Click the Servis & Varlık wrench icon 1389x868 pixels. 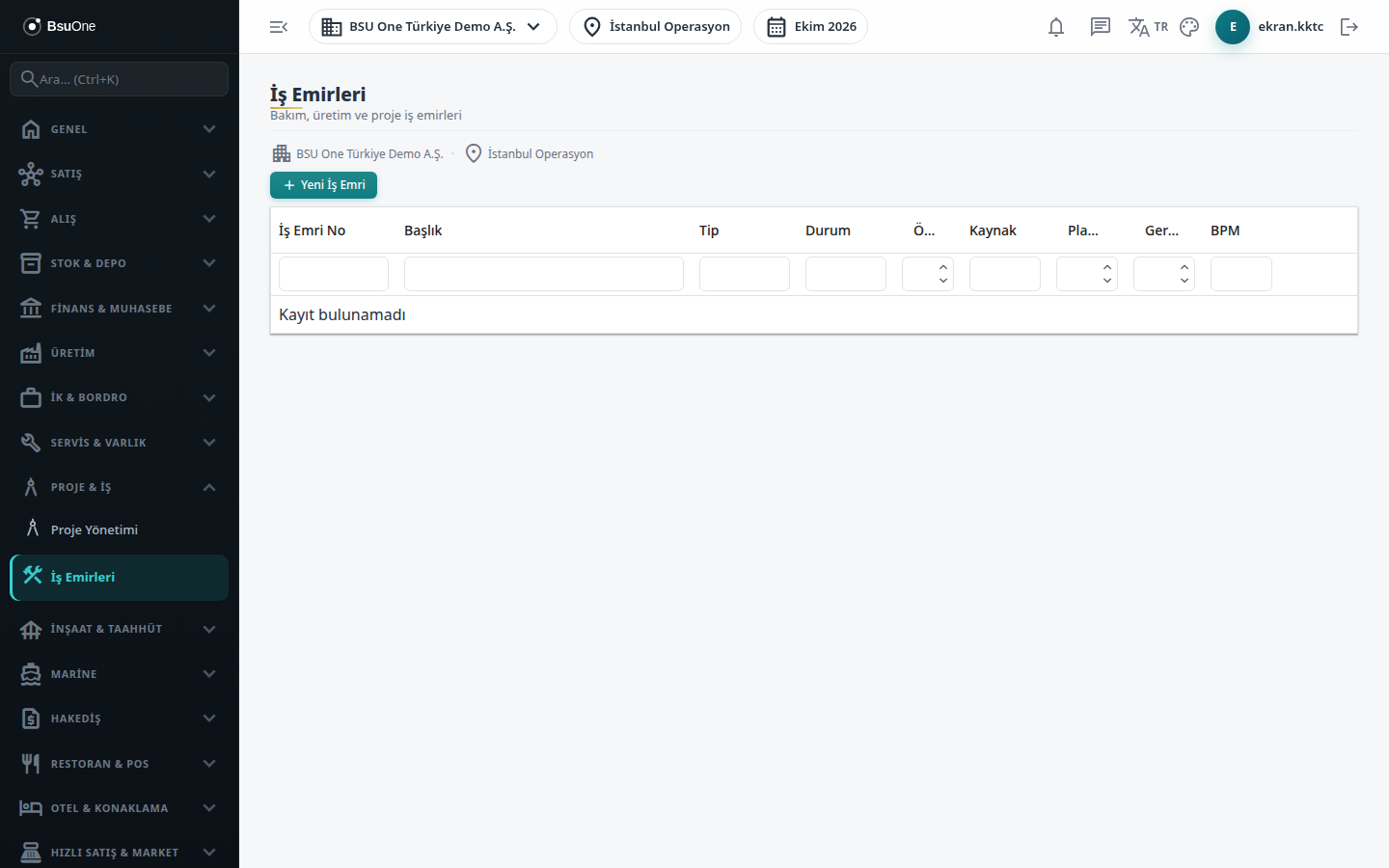point(31,443)
